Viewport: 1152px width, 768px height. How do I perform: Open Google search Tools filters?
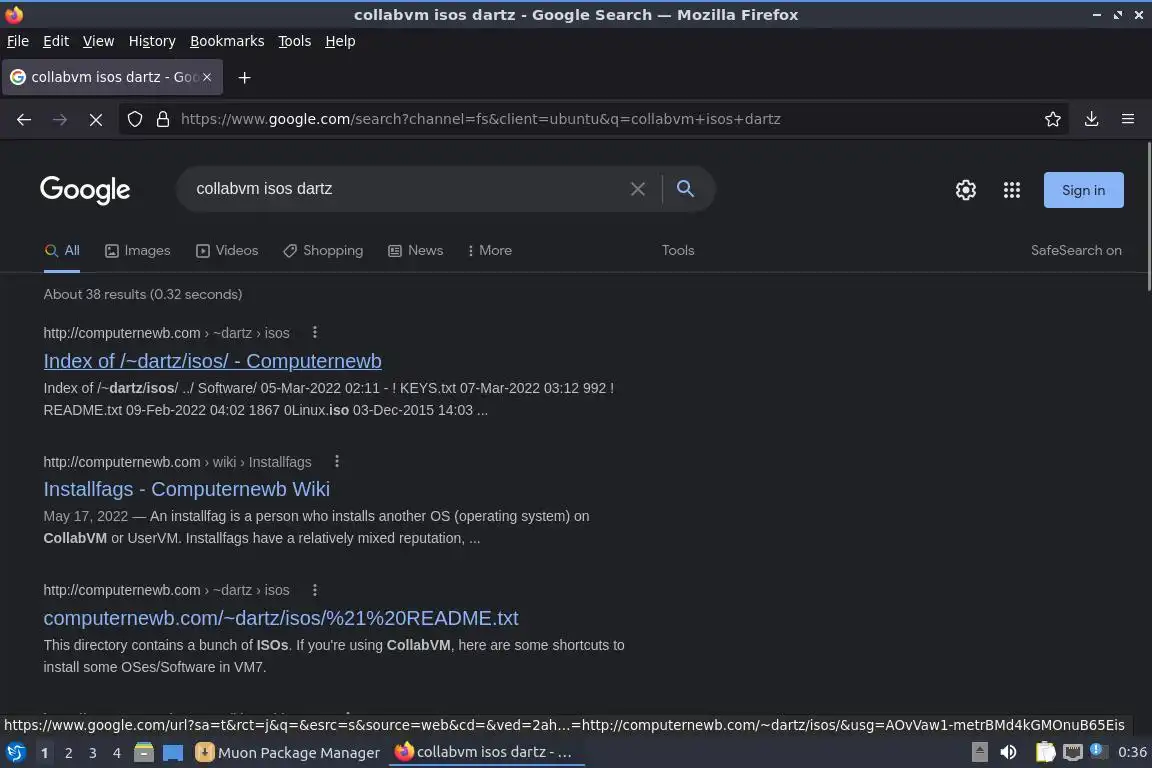[677, 251]
